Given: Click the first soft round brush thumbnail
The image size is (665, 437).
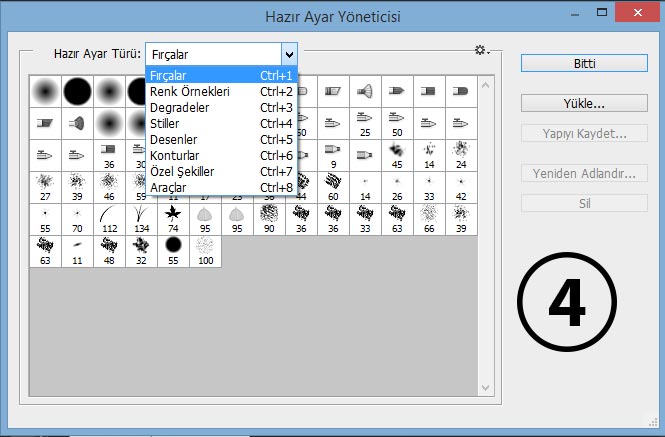Looking at the screenshot, I should tap(45, 91).
